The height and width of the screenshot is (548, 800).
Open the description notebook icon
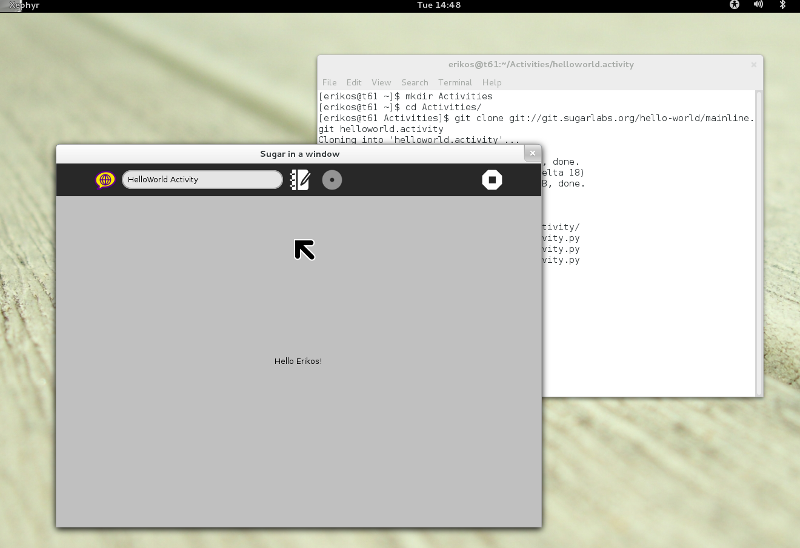300,180
